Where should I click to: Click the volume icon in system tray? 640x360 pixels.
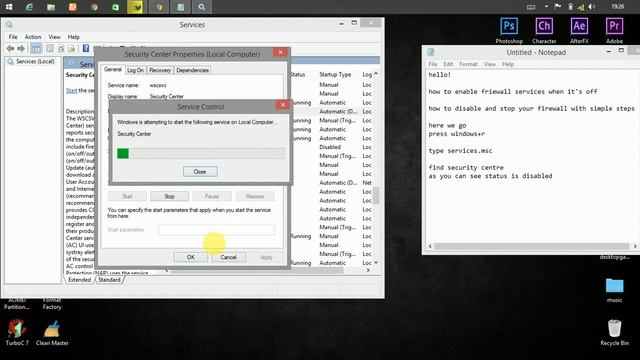point(592,7)
